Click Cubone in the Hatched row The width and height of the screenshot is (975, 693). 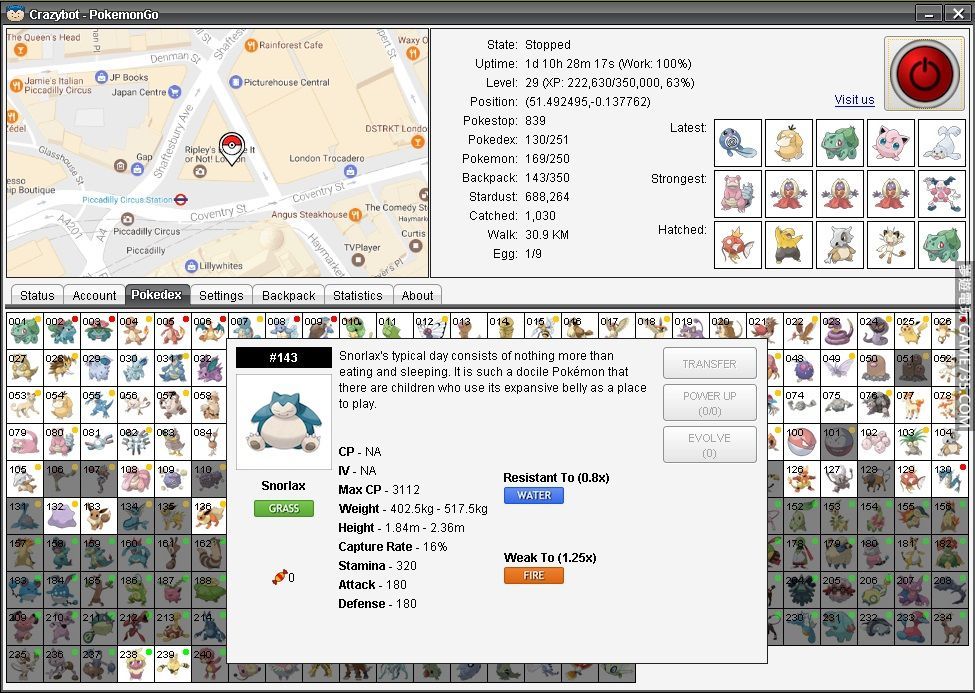(840, 245)
